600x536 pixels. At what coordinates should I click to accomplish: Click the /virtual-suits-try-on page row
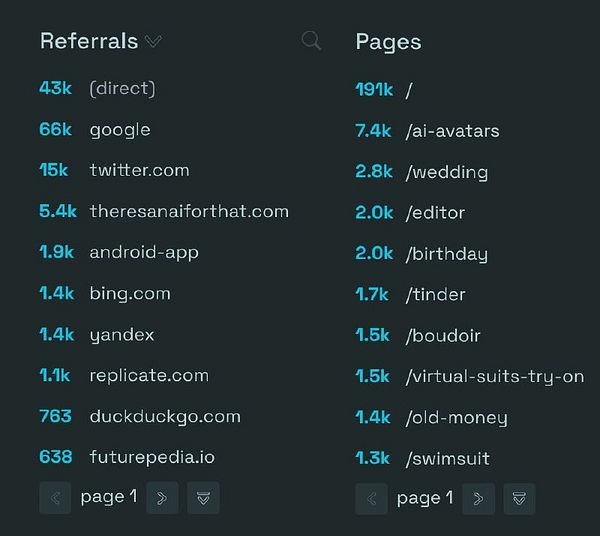(470, 376)
